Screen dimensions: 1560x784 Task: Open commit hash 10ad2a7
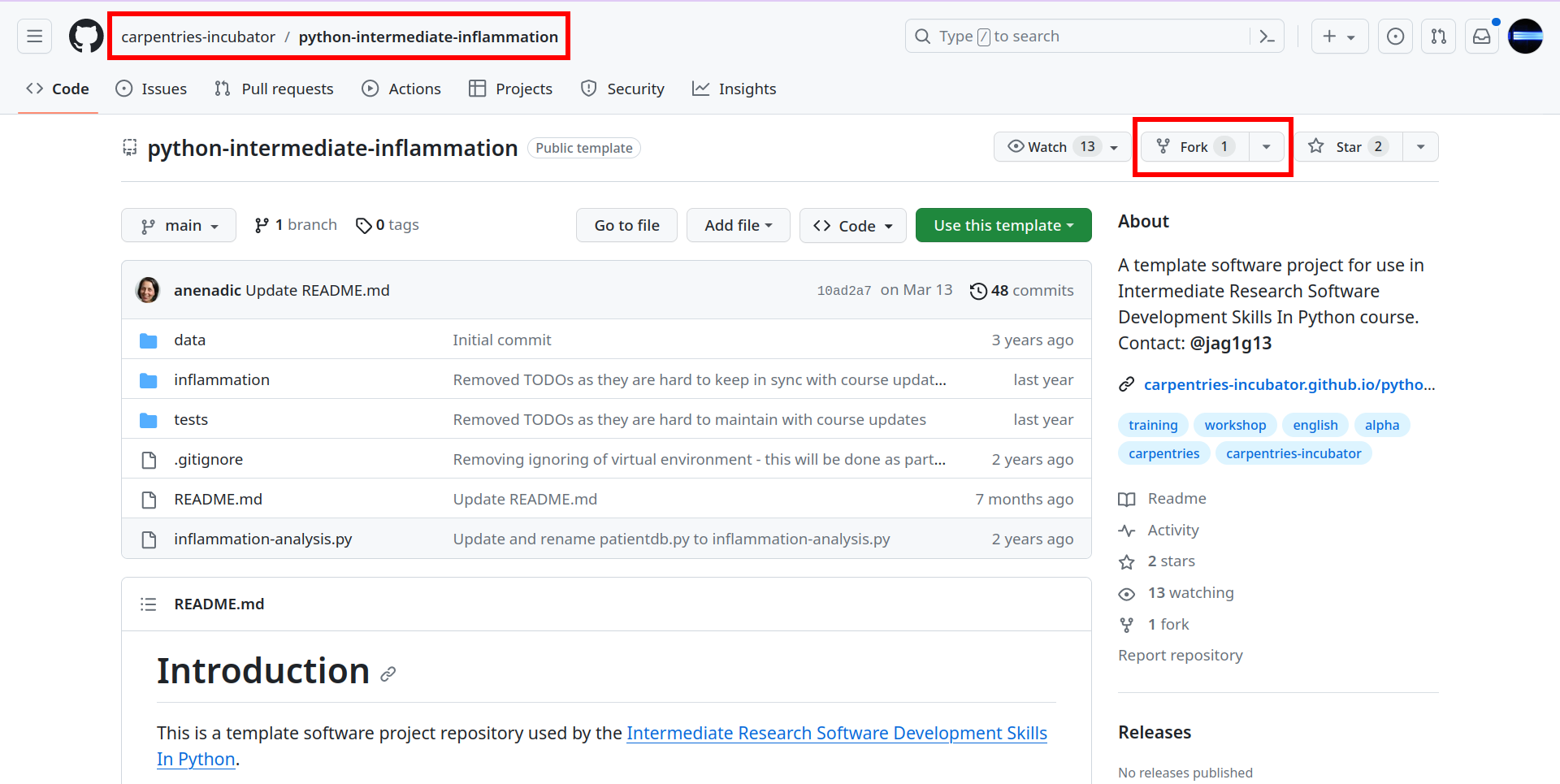click(843, 291)
